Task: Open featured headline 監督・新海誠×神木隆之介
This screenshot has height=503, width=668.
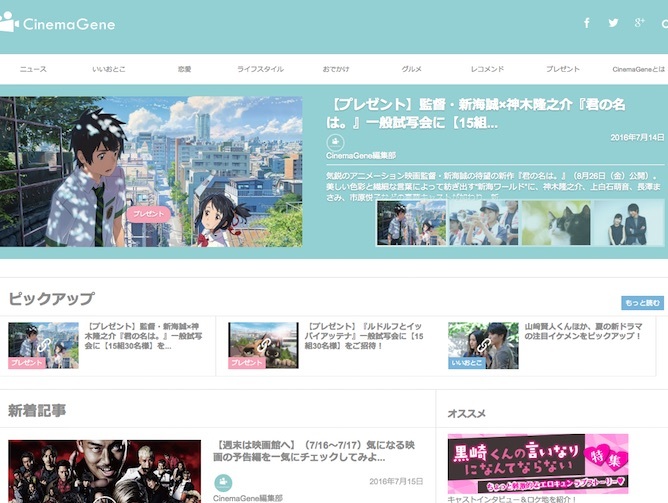Action: click(476, 113)
